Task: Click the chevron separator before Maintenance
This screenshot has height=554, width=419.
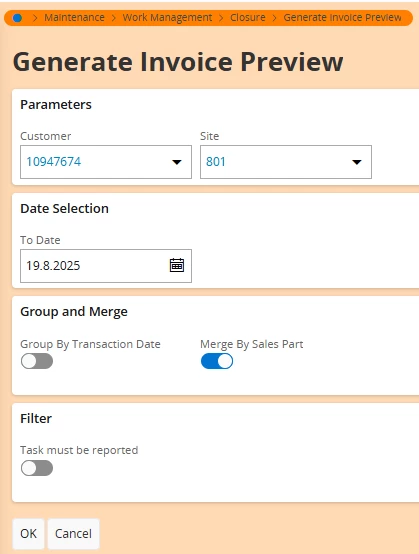Action: 35,18
